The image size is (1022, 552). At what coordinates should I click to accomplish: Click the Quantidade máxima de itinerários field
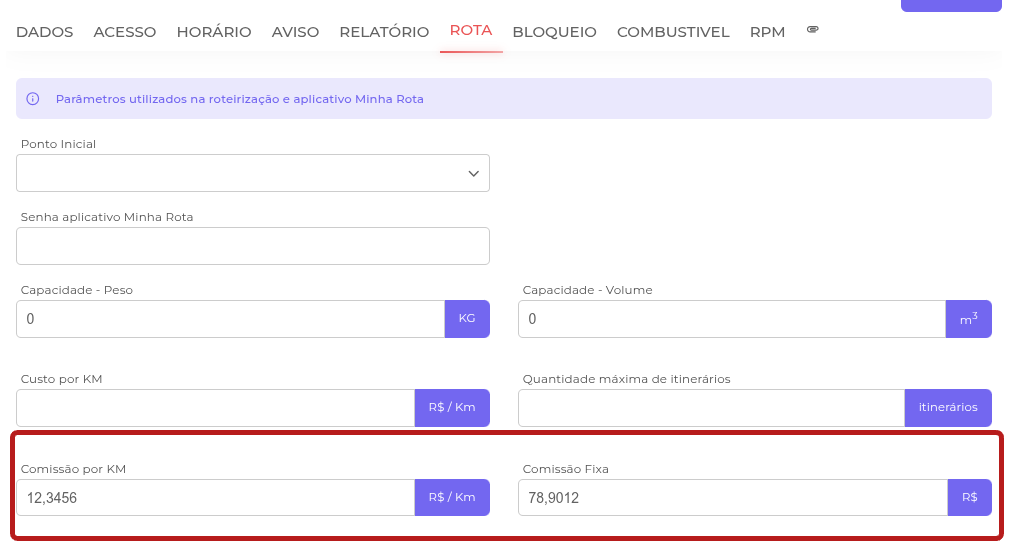point(712,408)
